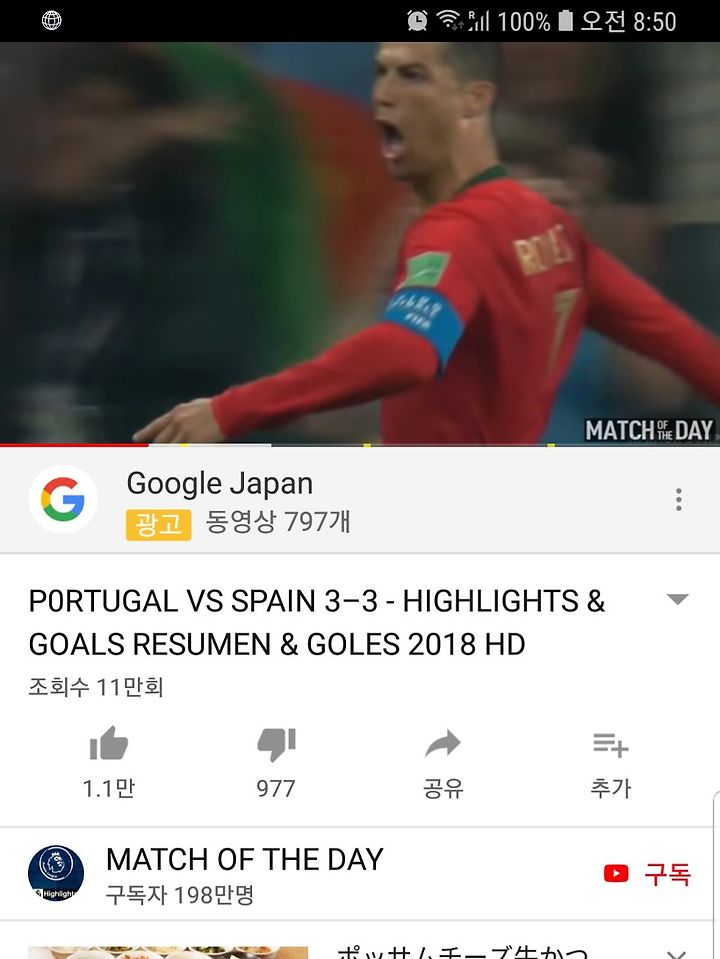Viewport: 720px width, 959px height.
Task: Tap the alarm icon in status bar
Action: (417, 21)
